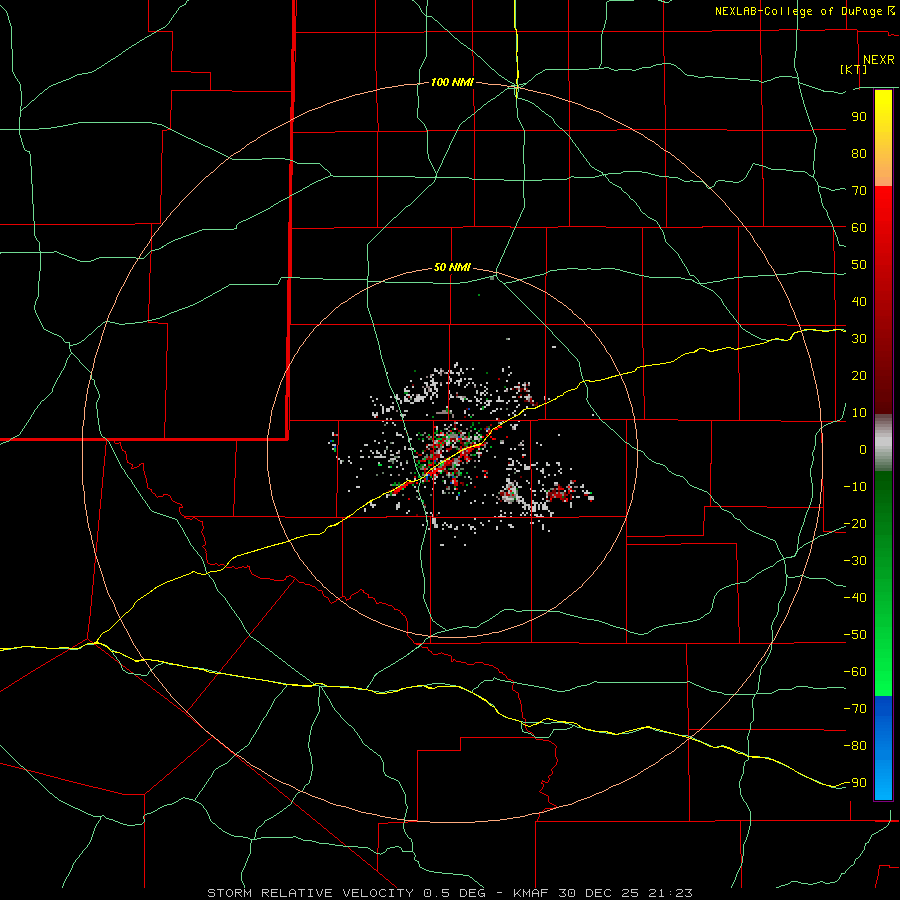This screenshot has width=900, height=900.
Task: Click the -40 value on velocity scale
Action: (x=855, y=598)
